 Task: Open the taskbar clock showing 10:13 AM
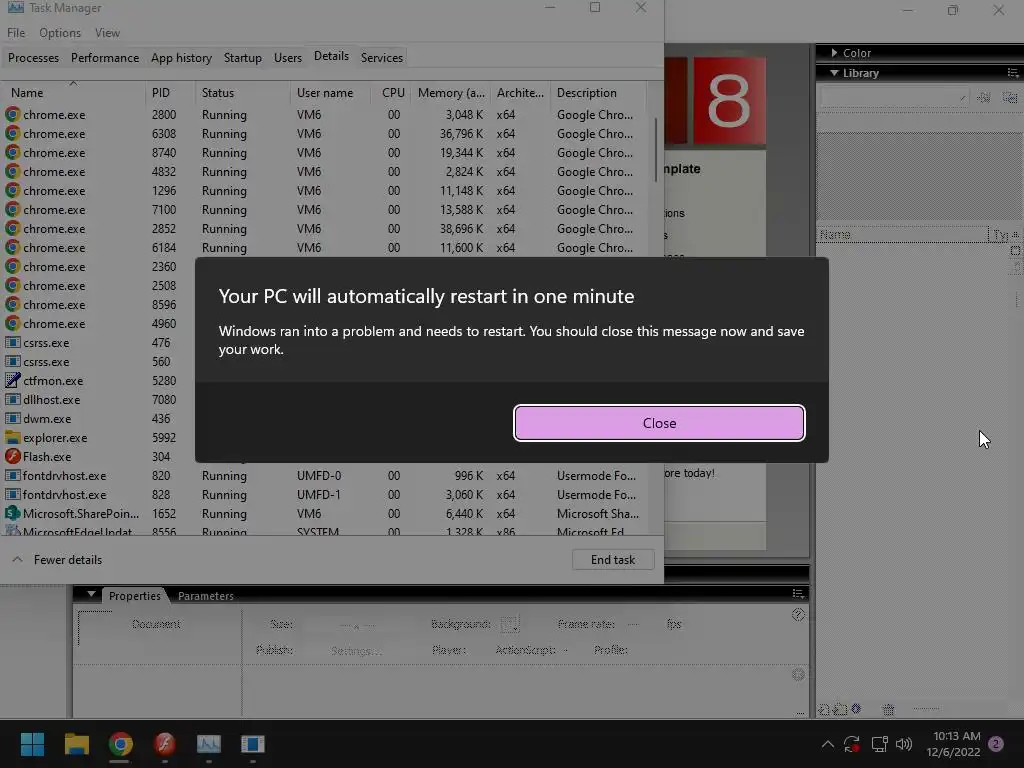click(x=953, y=744)
